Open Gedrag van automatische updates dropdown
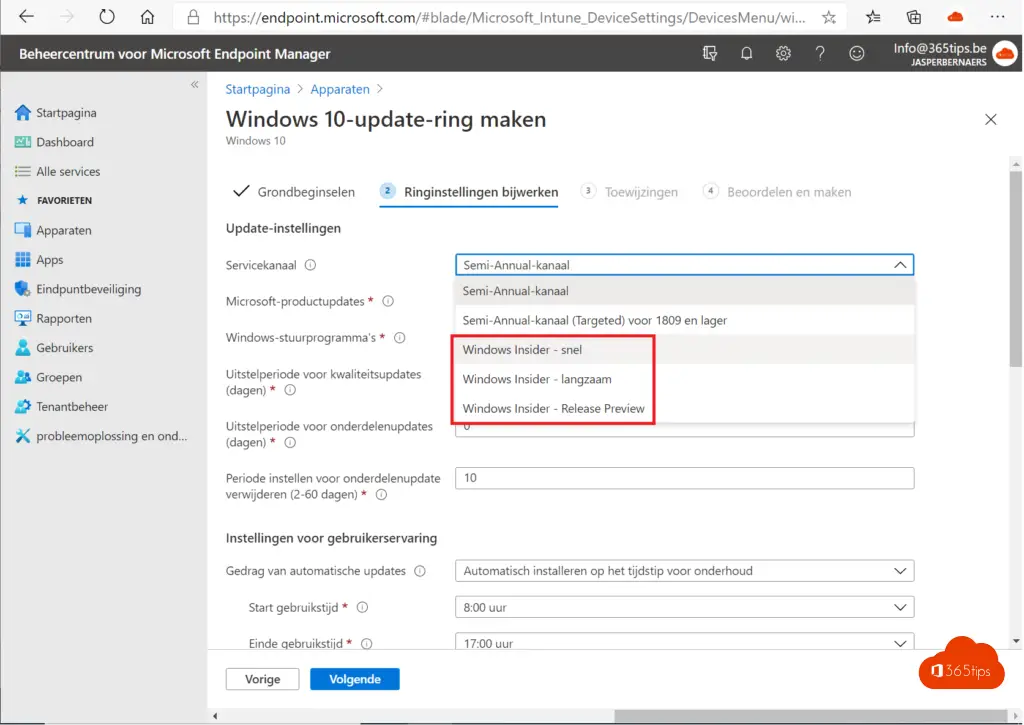Image resolution: width=1024 pixels, height=725 pixels. [x=684, y=571]
